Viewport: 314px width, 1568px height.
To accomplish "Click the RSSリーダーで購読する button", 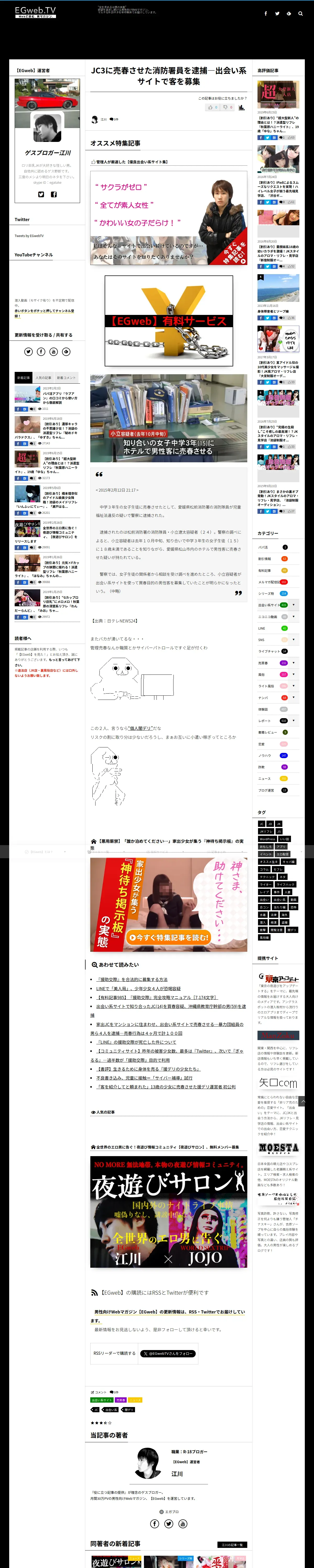I will (114, 1353).
